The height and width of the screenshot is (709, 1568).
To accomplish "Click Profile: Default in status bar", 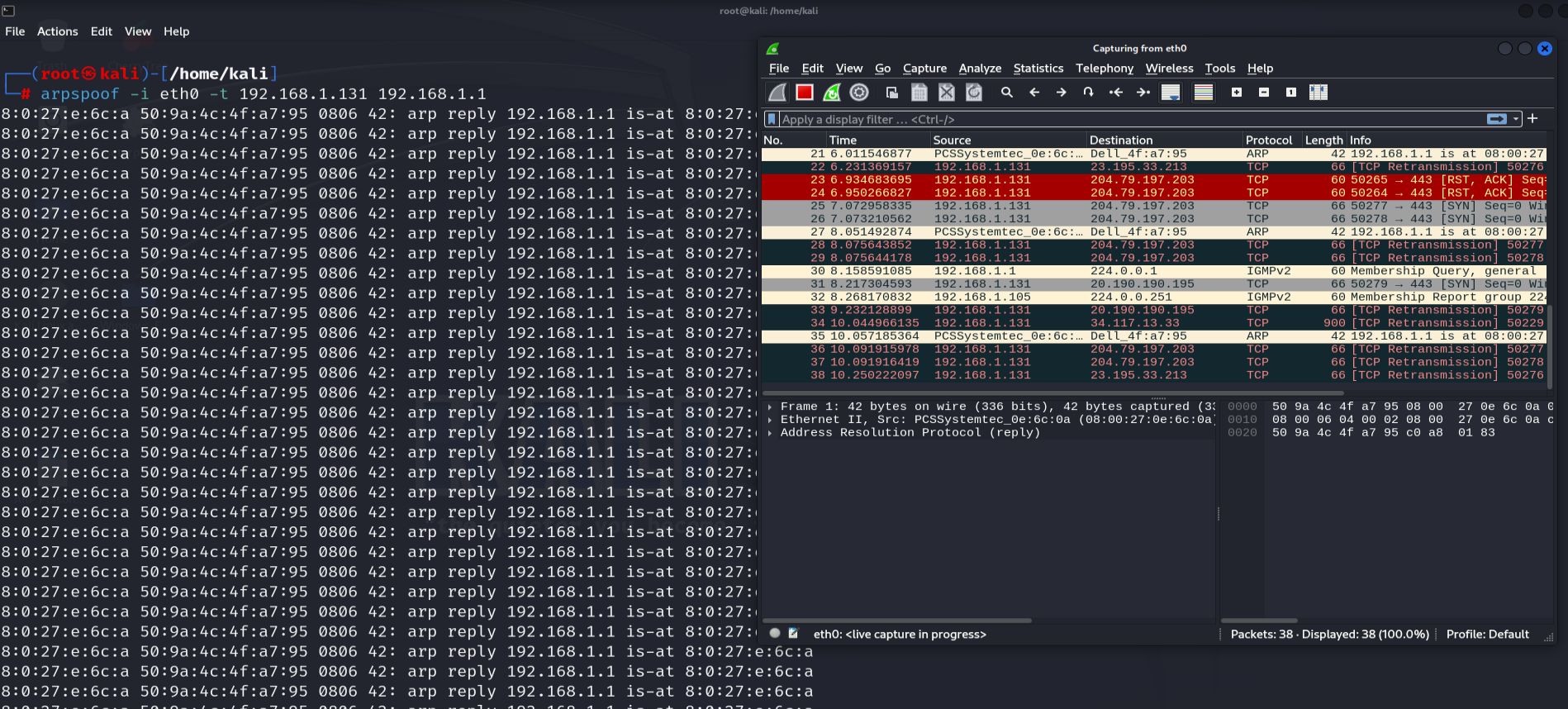I will pos(1487,635).
